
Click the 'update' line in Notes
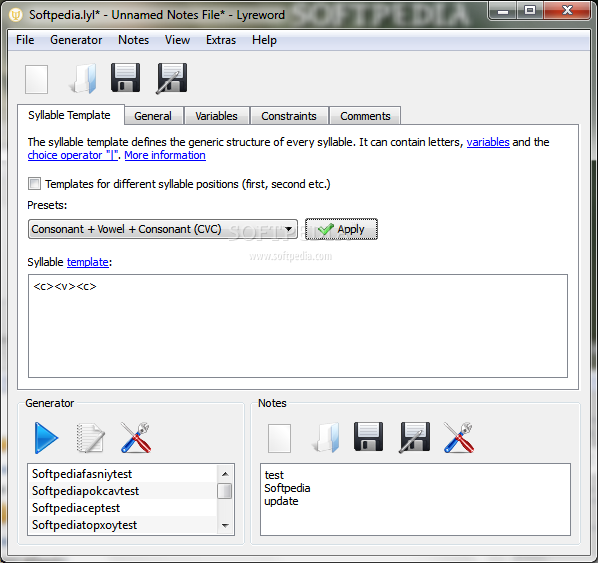point(281,501)
